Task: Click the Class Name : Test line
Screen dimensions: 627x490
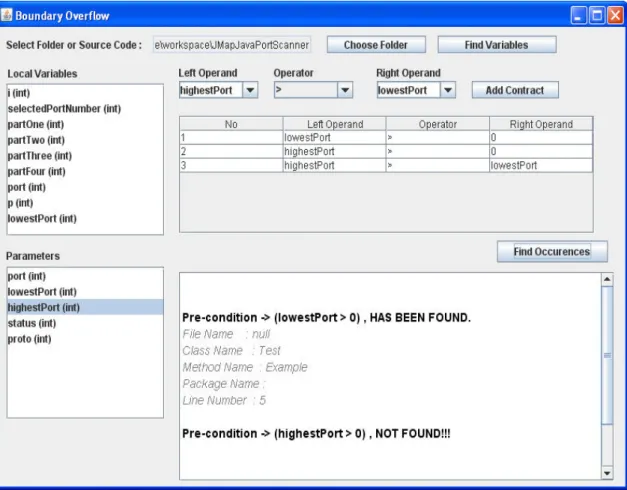Action: (231, 351)
